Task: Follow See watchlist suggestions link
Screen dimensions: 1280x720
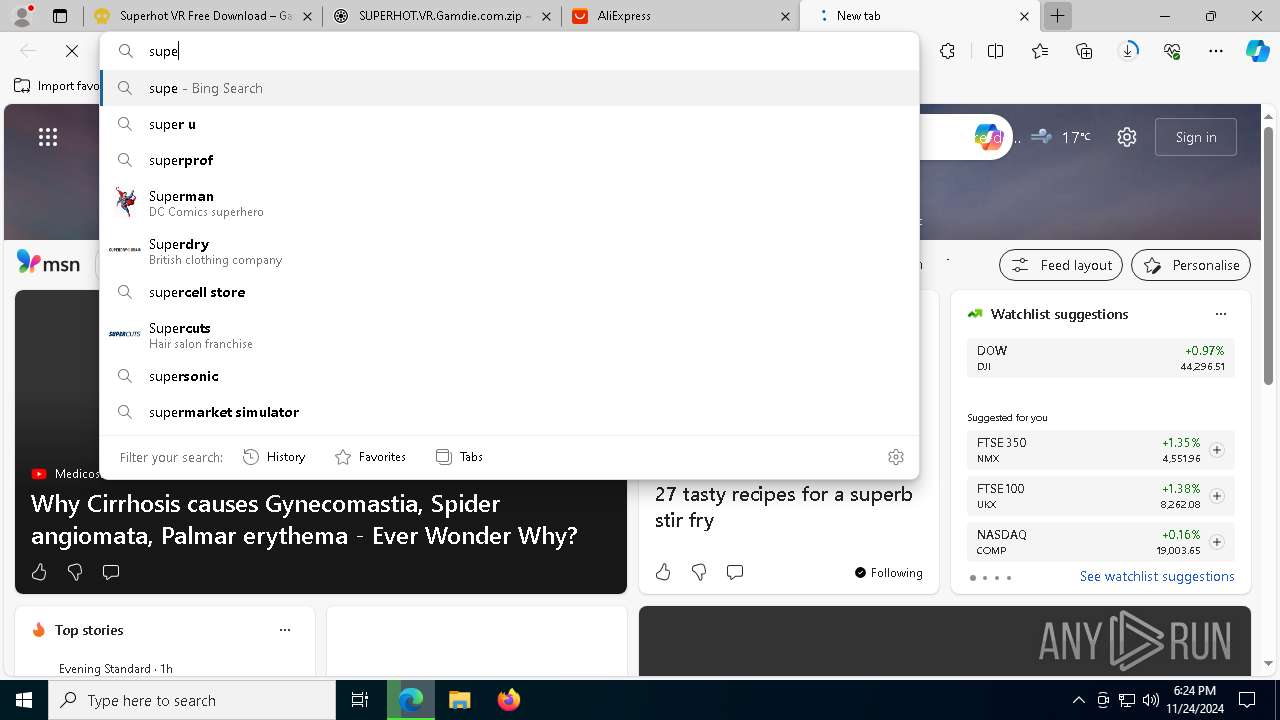Action: [1157, 576]
